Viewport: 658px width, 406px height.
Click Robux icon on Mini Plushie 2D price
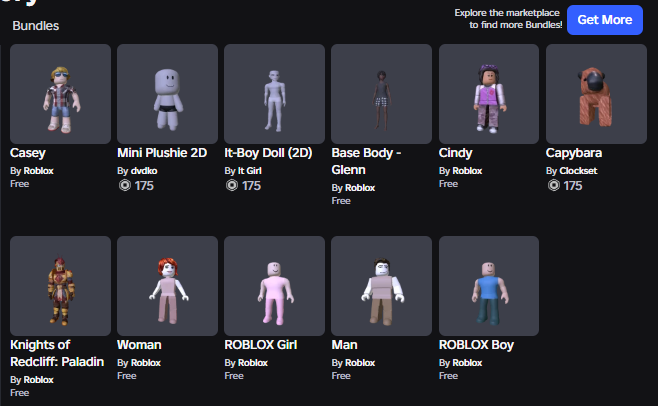point(125,185)
